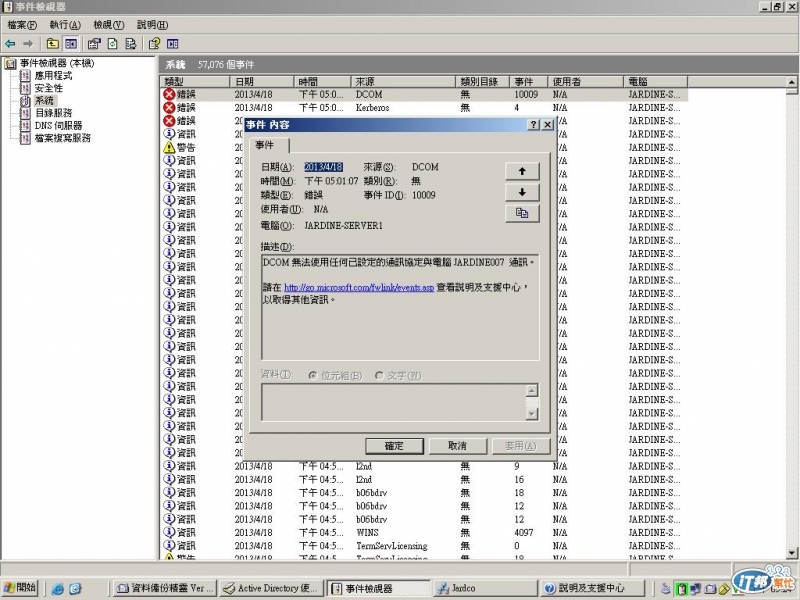Sort by 時間 column header
Viewport: 800px width, 600px height.
pyautogui.click(x=322, y=82)
